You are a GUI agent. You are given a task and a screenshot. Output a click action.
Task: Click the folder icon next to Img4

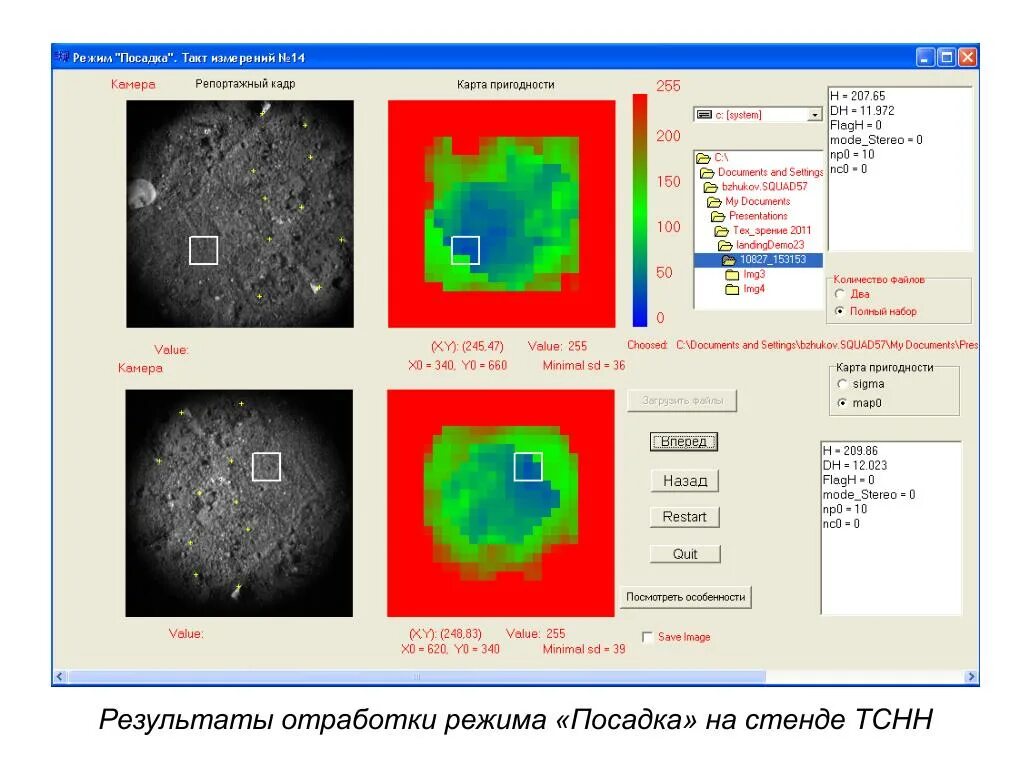tap(732, 289)
